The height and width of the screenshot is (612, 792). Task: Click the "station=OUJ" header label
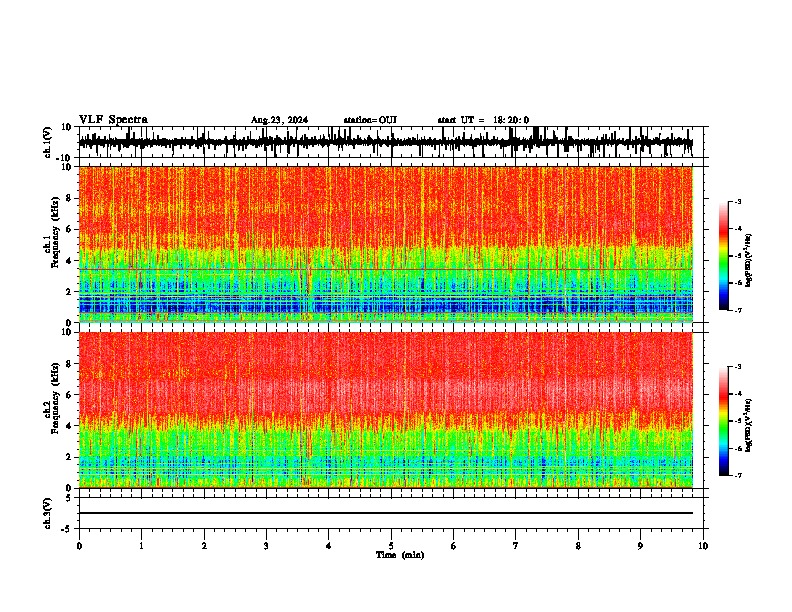click(370, 120)
